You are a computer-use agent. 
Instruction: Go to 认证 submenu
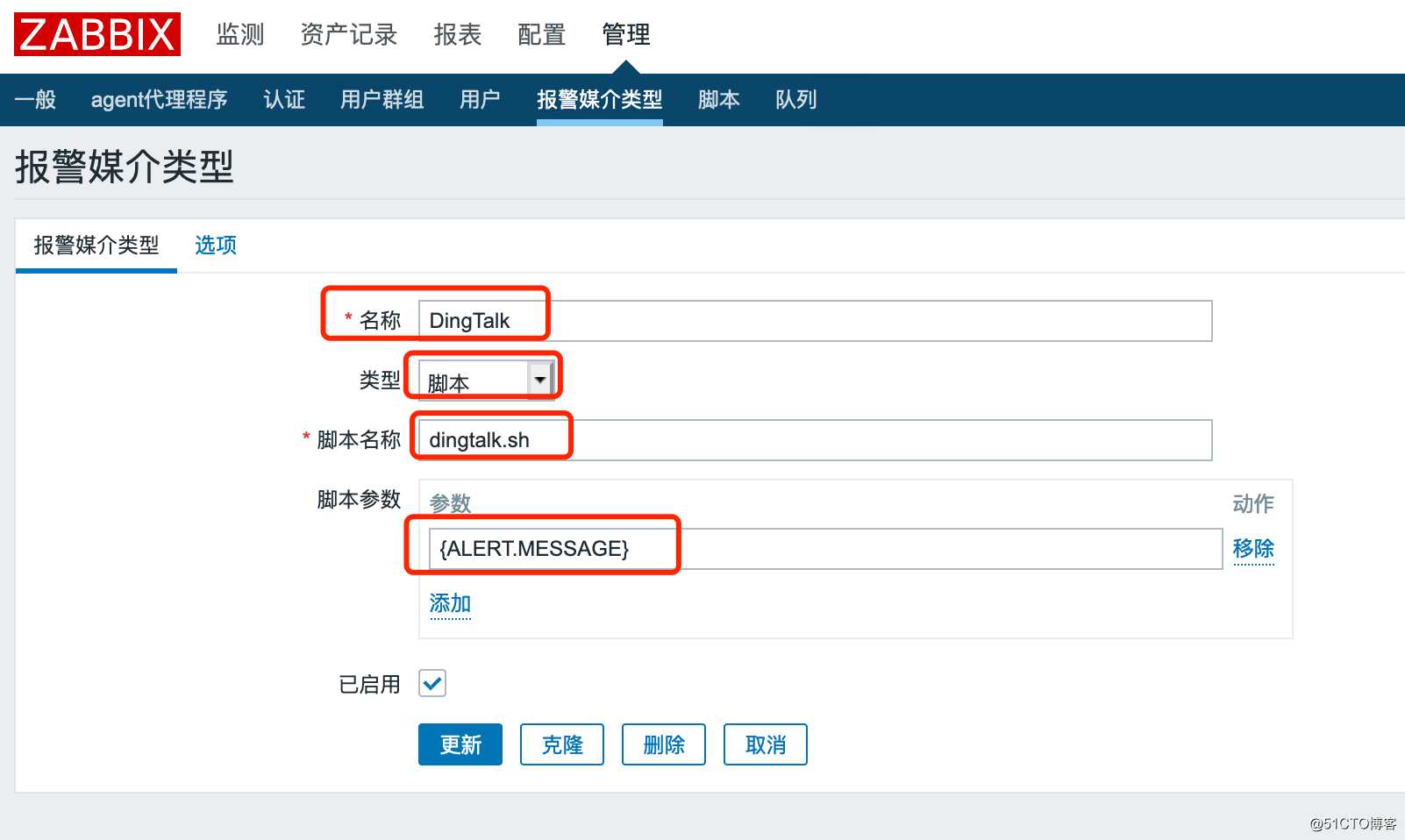(284, 99)
